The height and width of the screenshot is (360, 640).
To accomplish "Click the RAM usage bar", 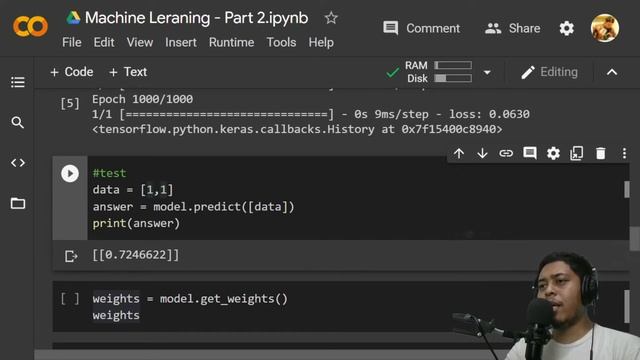I will pos(453,65).
